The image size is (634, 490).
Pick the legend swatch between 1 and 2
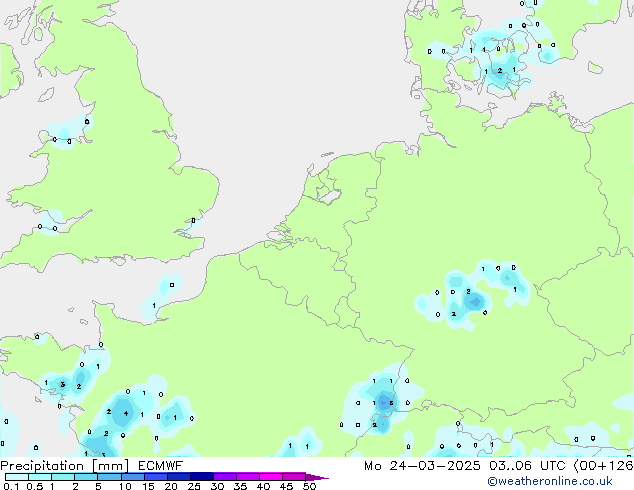click(63, 477)
